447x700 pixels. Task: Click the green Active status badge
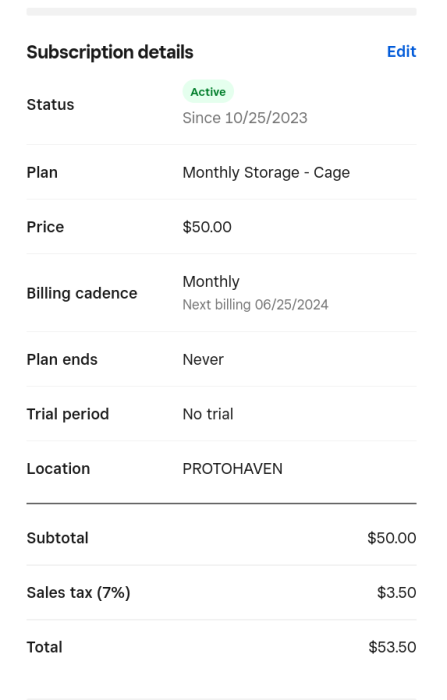click(208, 92)
